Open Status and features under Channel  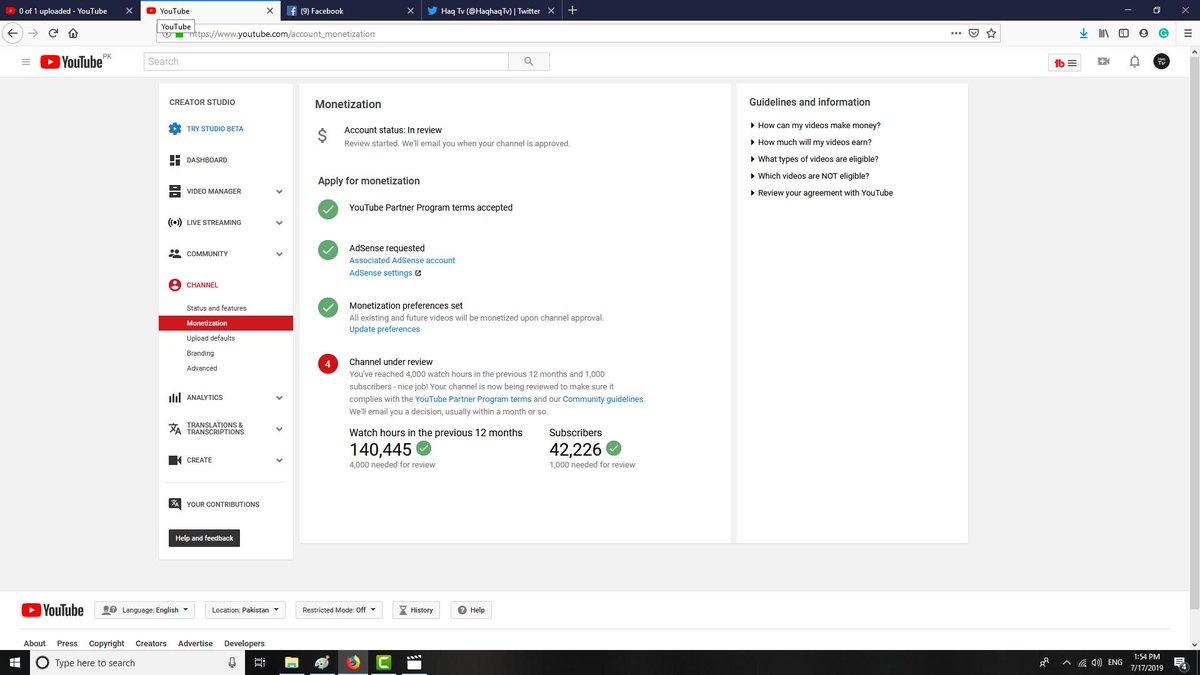pos(216,308)
